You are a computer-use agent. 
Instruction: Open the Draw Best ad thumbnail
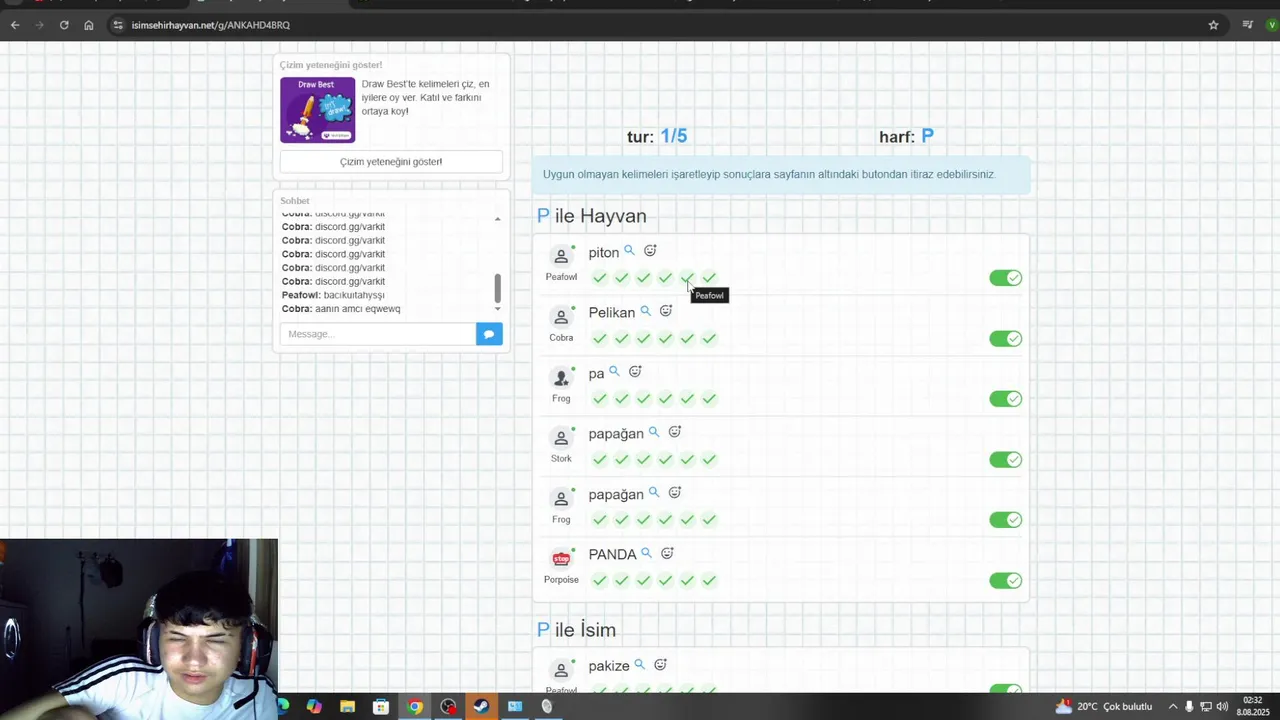coord(318,110)
